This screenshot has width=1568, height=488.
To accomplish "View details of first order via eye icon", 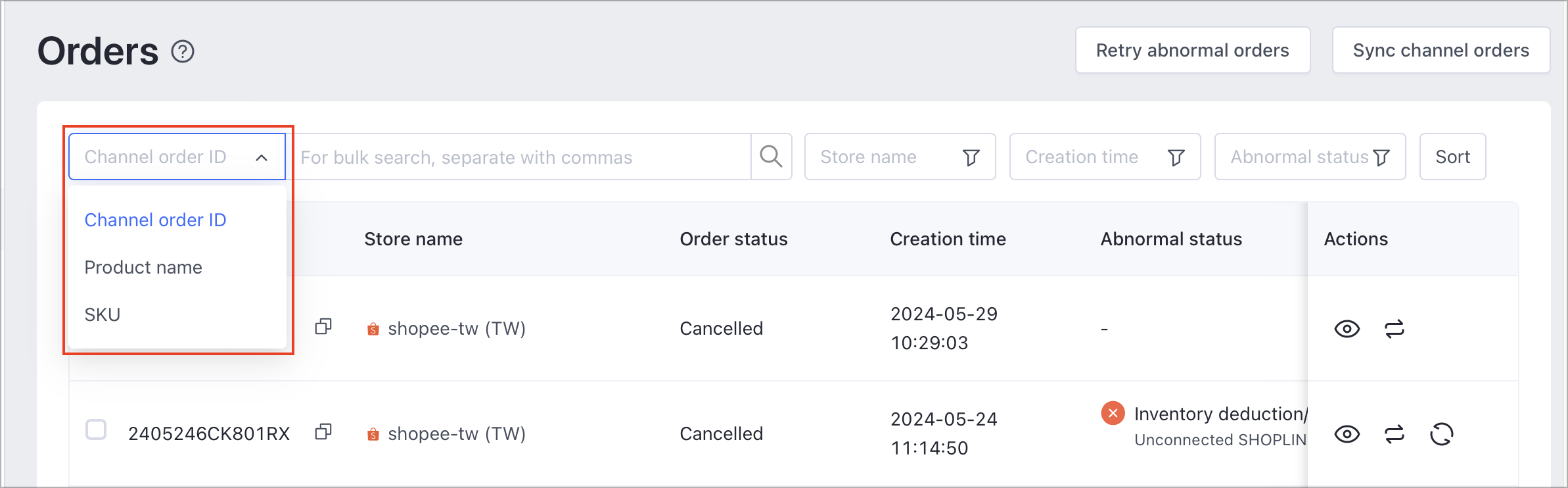I will point(1347,329).
